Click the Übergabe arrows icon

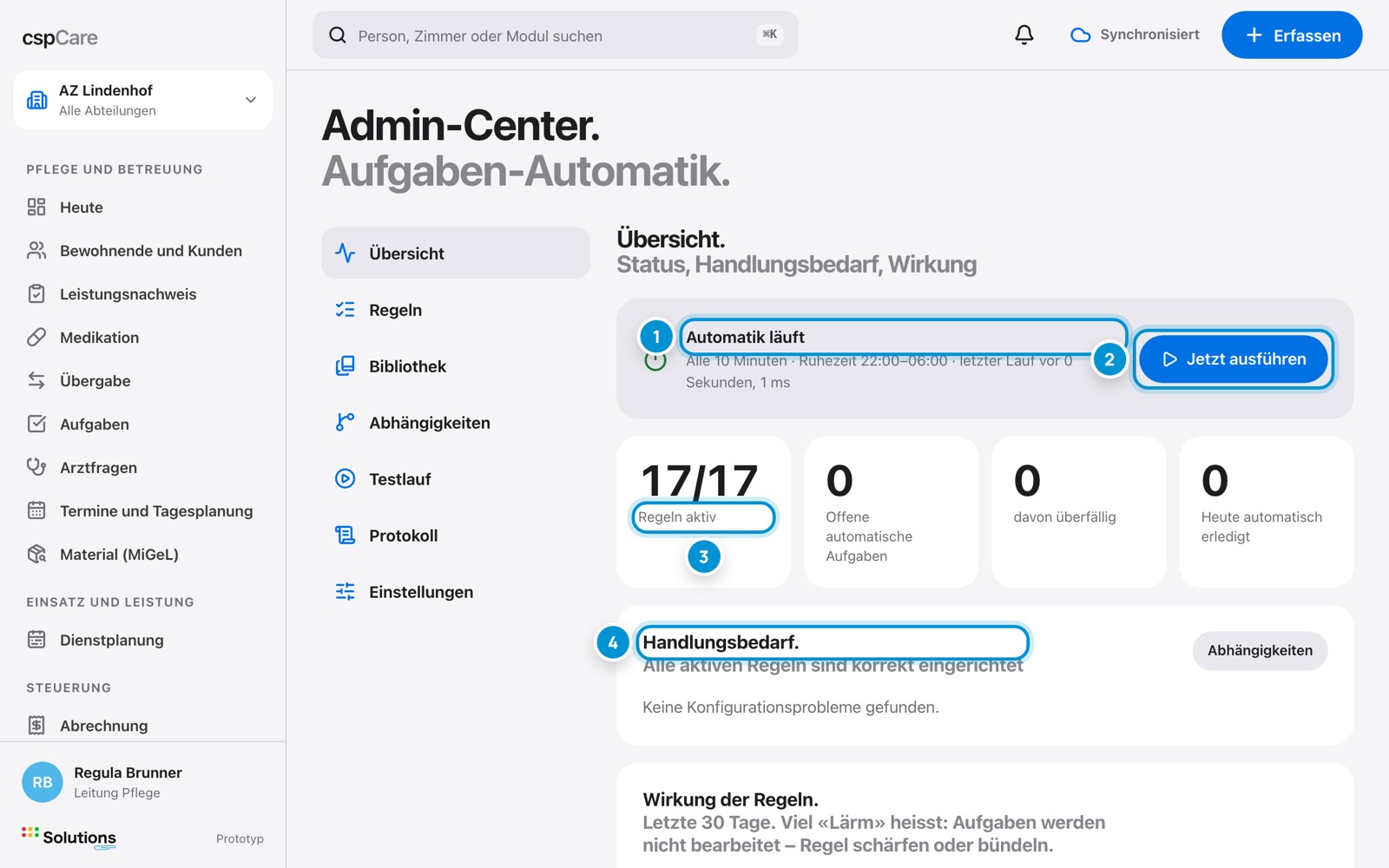(36, 380)
